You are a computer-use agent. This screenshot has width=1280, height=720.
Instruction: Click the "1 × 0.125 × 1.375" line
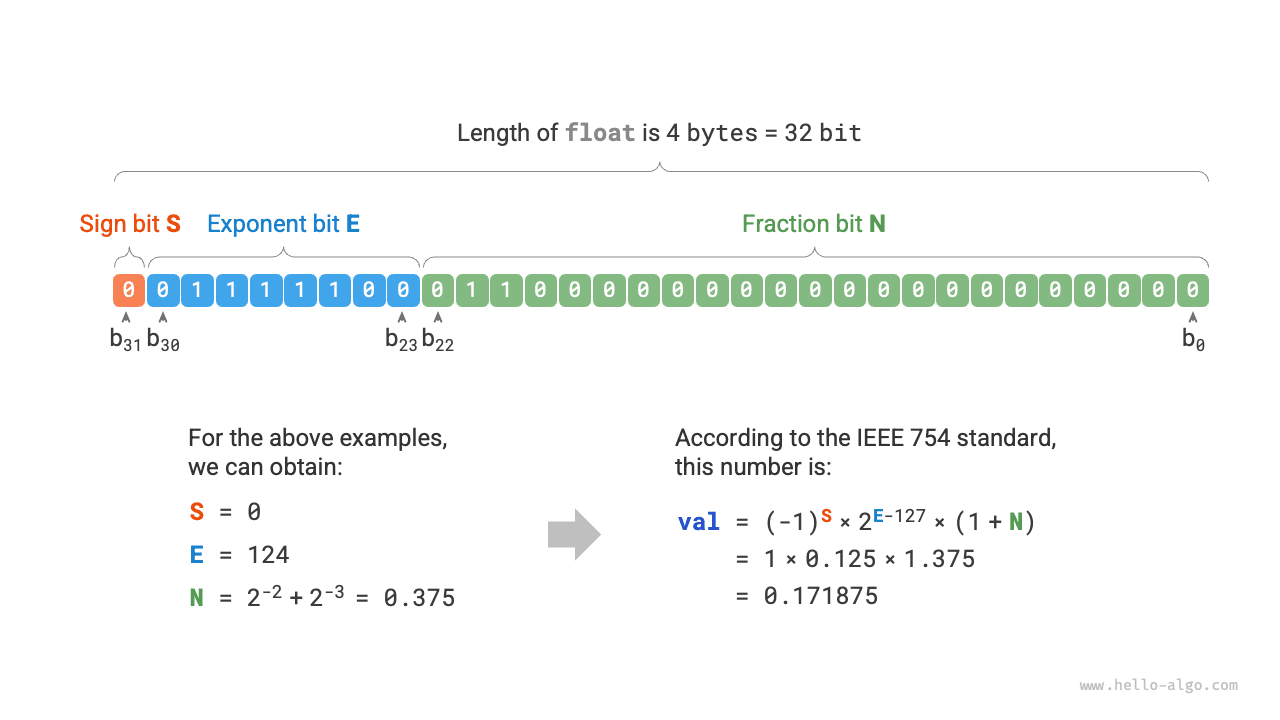(x=869, y=559)
